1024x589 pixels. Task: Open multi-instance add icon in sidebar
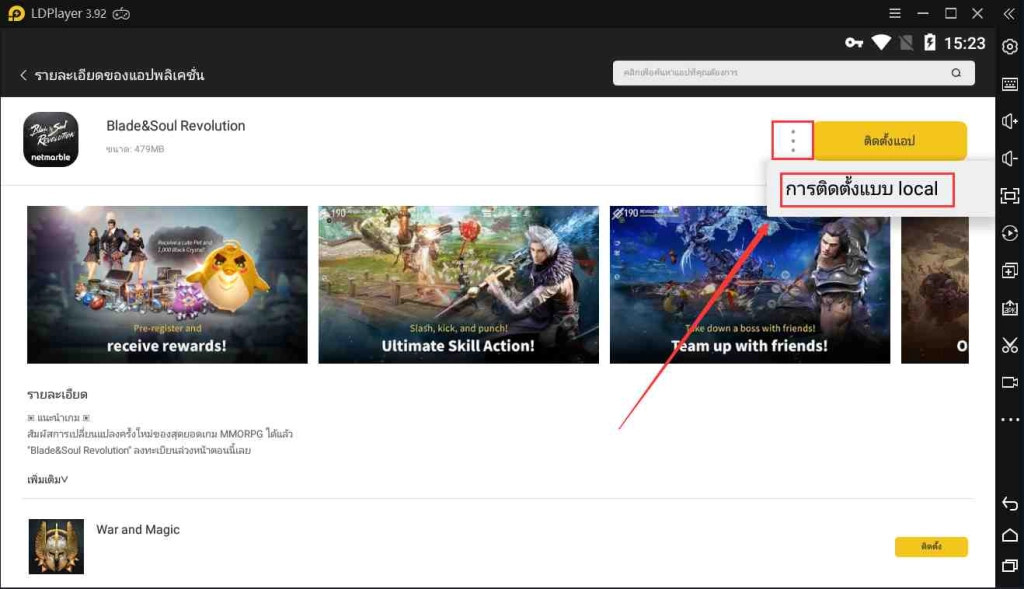click(x=1010, y=270)
